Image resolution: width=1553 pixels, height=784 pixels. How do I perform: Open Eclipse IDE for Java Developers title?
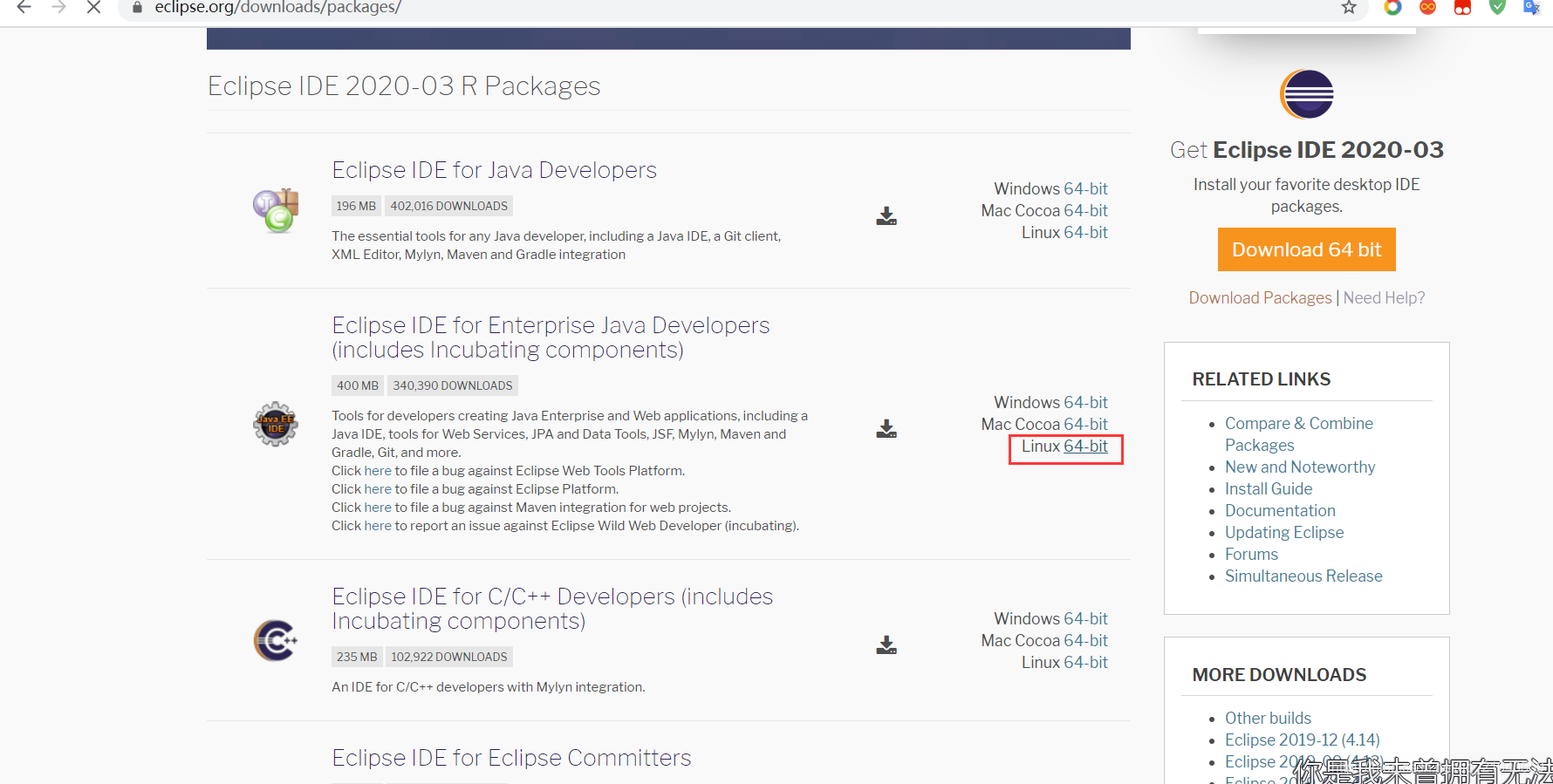click(494, 170)
